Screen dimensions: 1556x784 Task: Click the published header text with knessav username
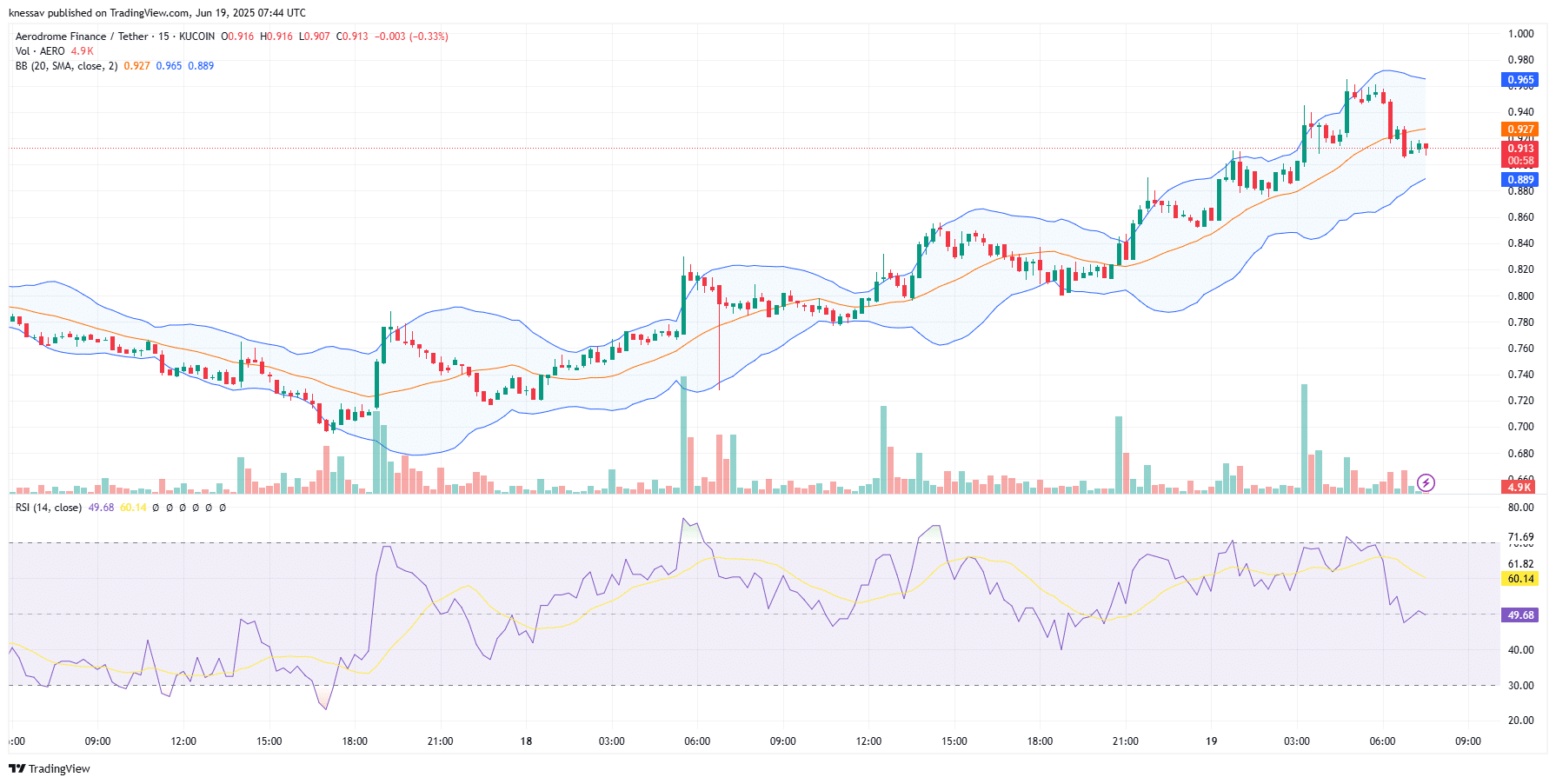(x=157, y=13)
